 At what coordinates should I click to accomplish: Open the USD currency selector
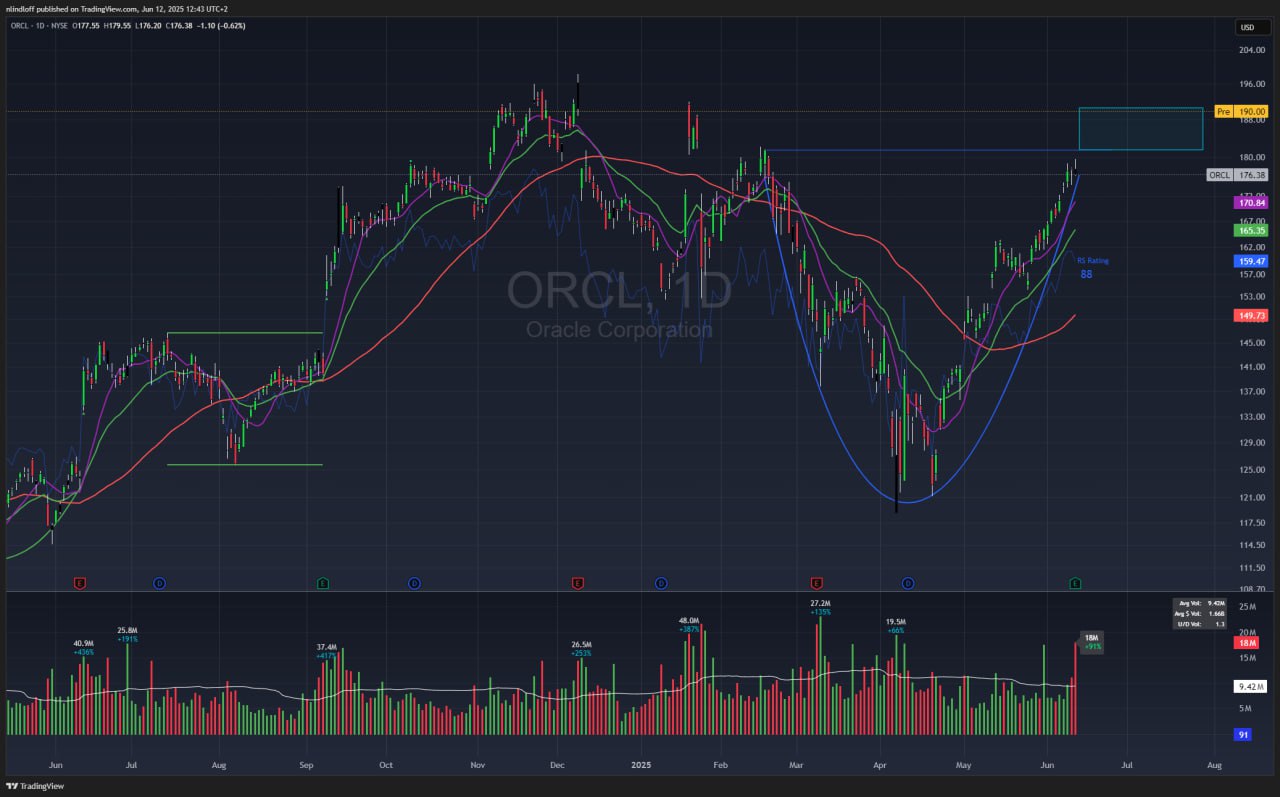click(x=1248, y=27)
